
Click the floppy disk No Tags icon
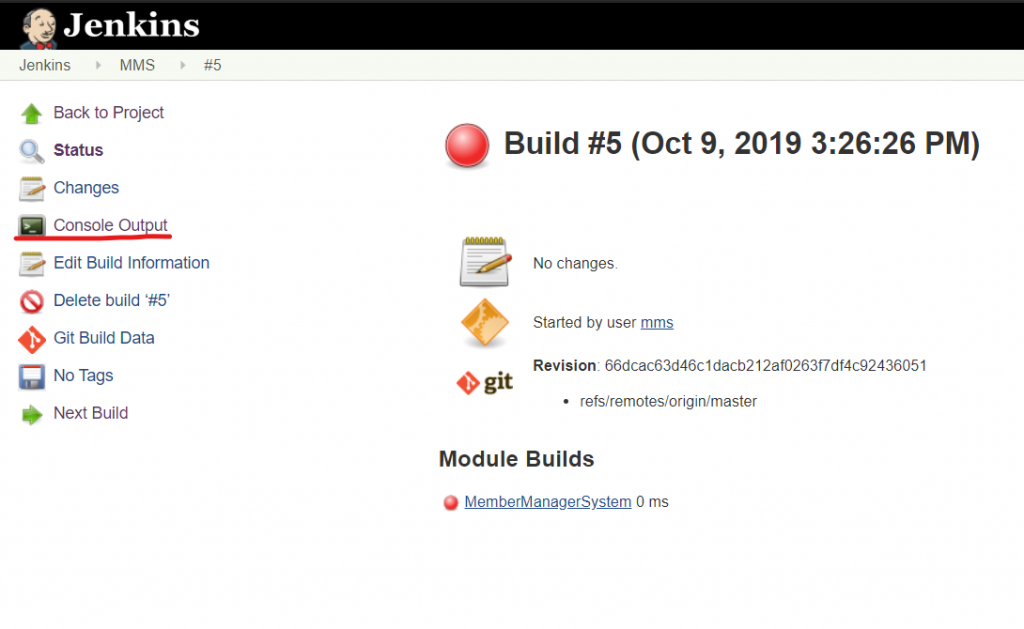pos(32,376)
